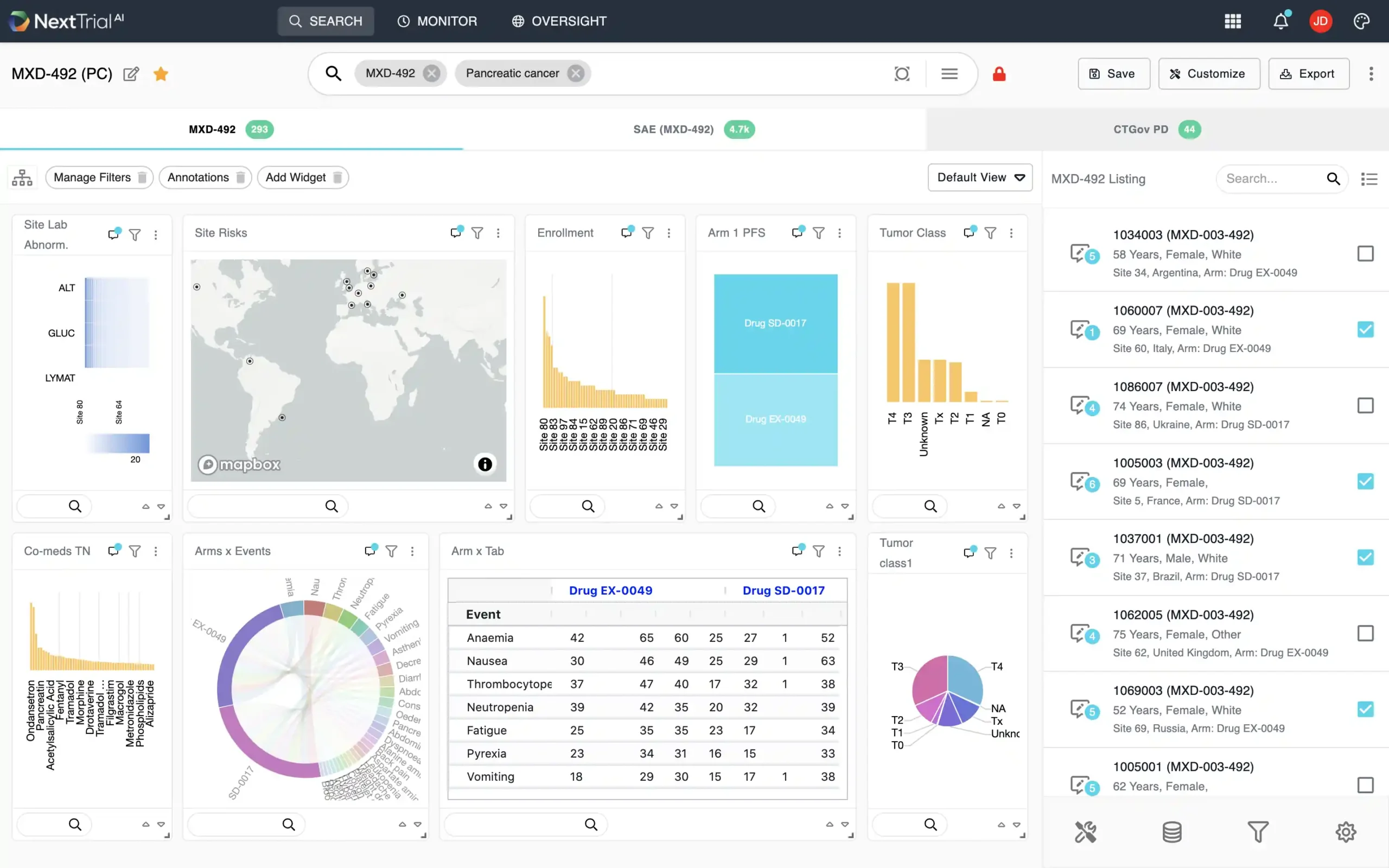
Task: Uncheck the box for patient 1037001
Action: tap(1365, 558)
